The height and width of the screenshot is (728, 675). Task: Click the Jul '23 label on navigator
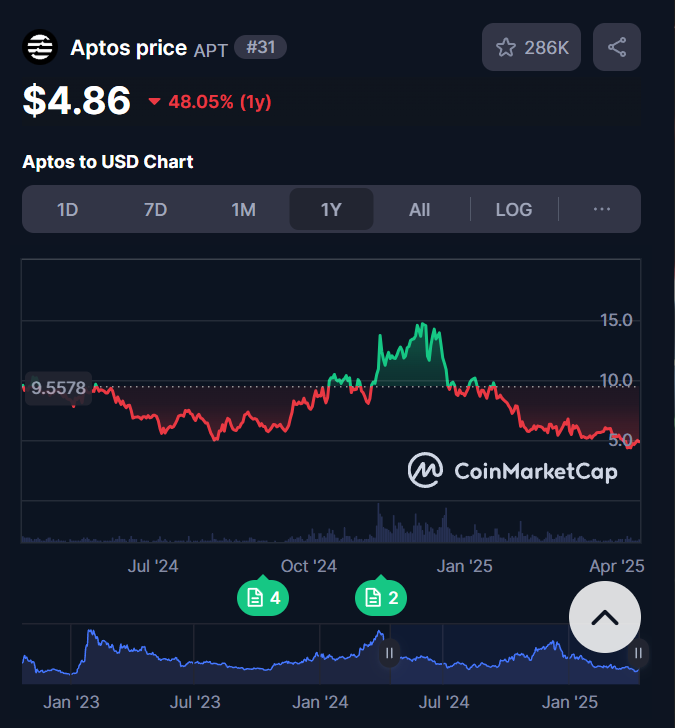195,702
